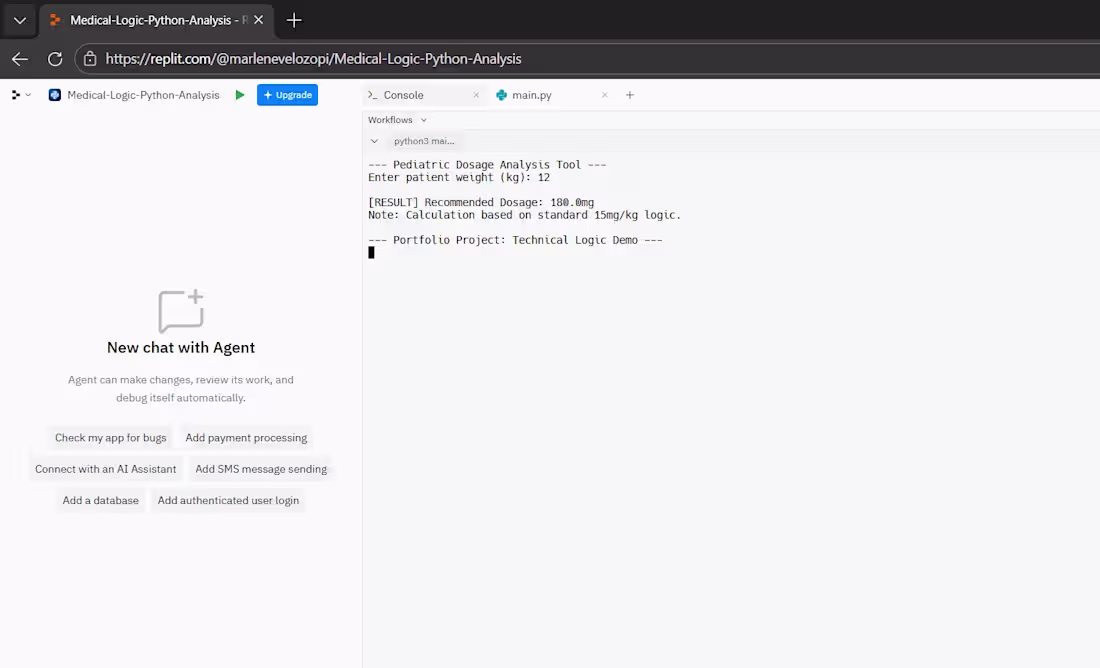Open a new browser tab
Screen dimensions: 1100x668
(x=294, y=20)
